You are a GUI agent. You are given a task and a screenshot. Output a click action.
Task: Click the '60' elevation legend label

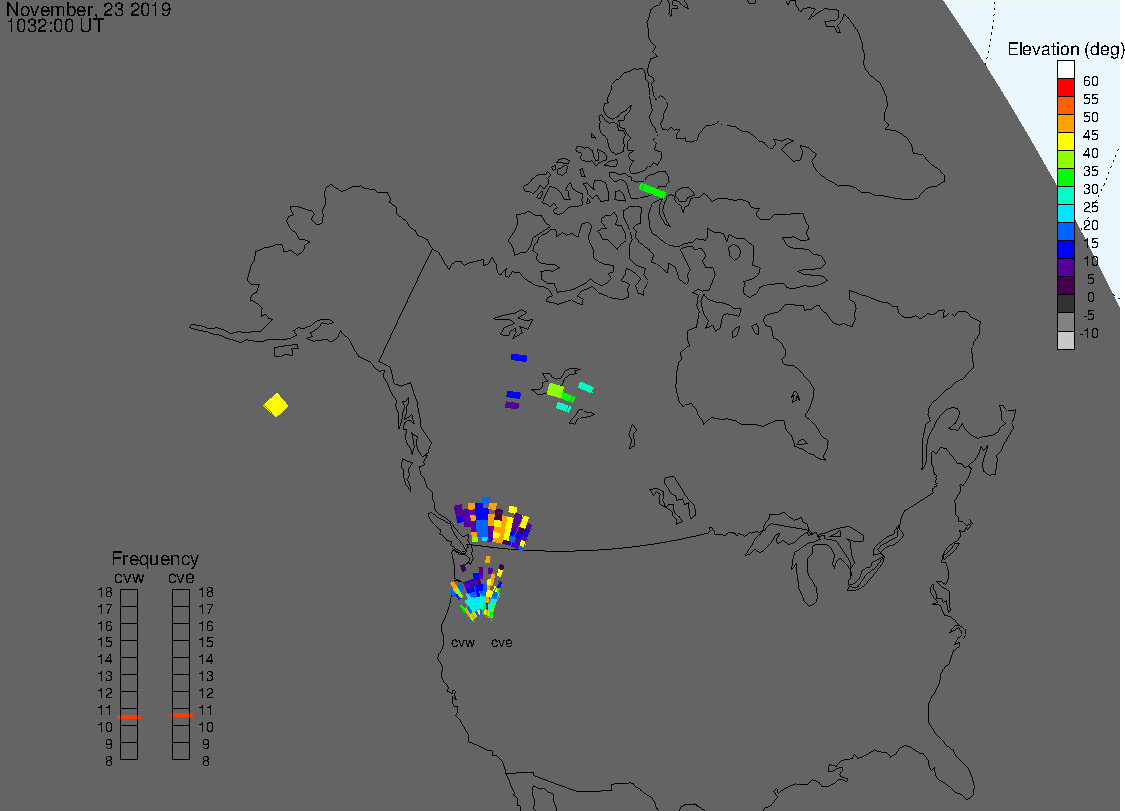(1091, 81)
